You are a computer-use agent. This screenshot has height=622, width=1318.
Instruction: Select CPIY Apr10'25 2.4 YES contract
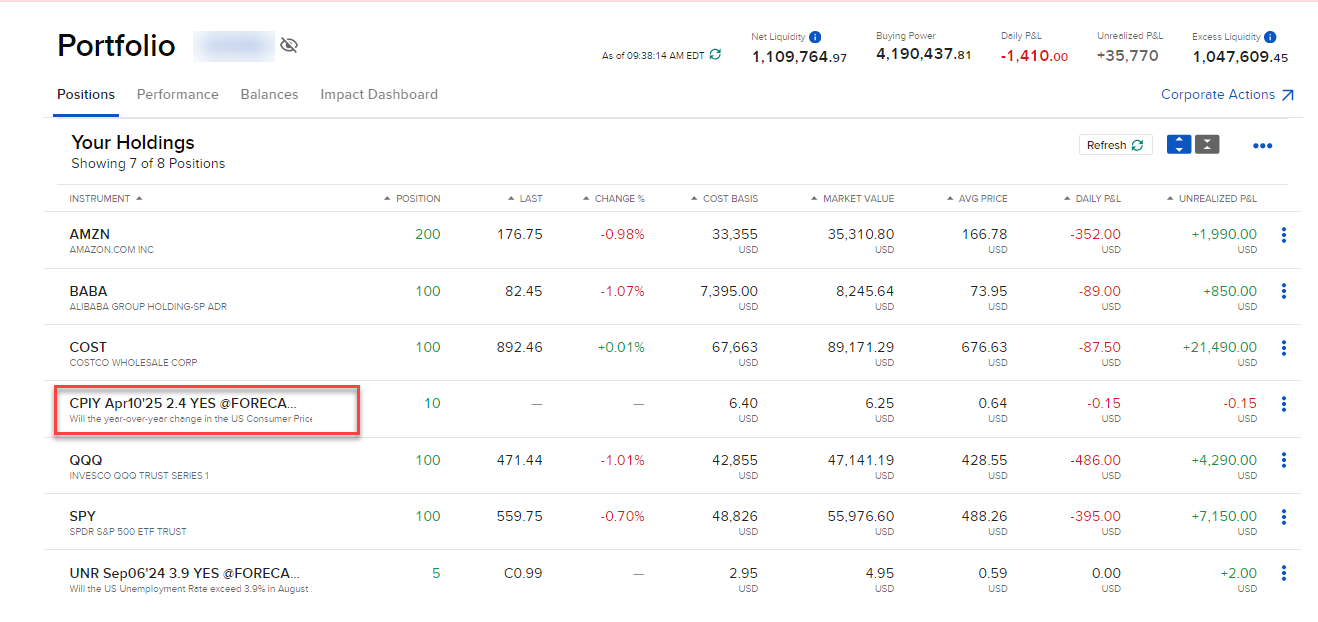coord(184,404)
